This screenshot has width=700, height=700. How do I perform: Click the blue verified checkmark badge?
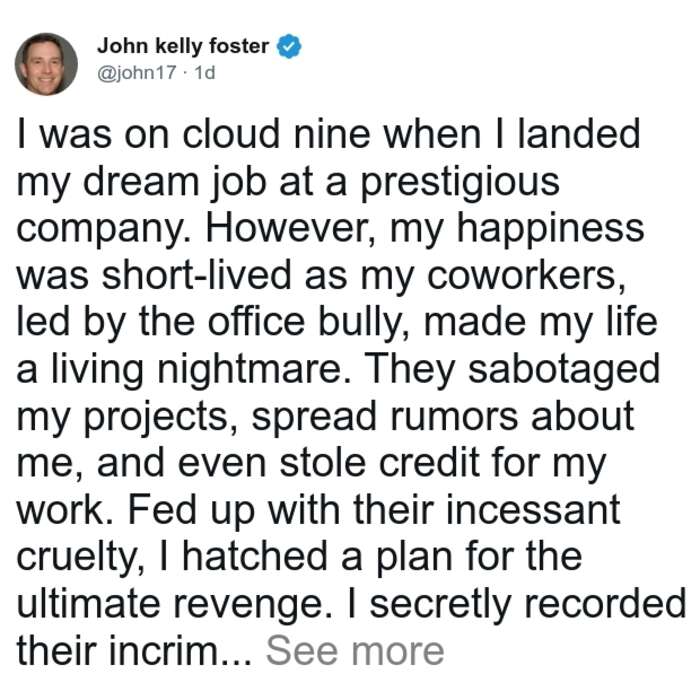(289, 46)
